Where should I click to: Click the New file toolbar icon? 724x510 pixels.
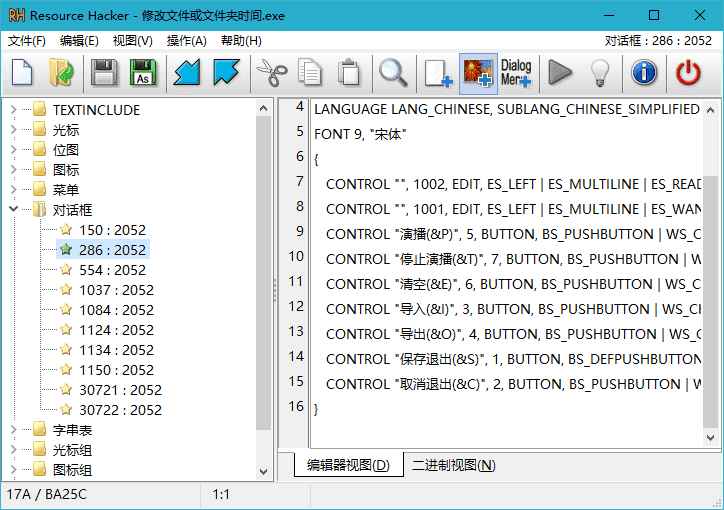click(x=22, y=72)
